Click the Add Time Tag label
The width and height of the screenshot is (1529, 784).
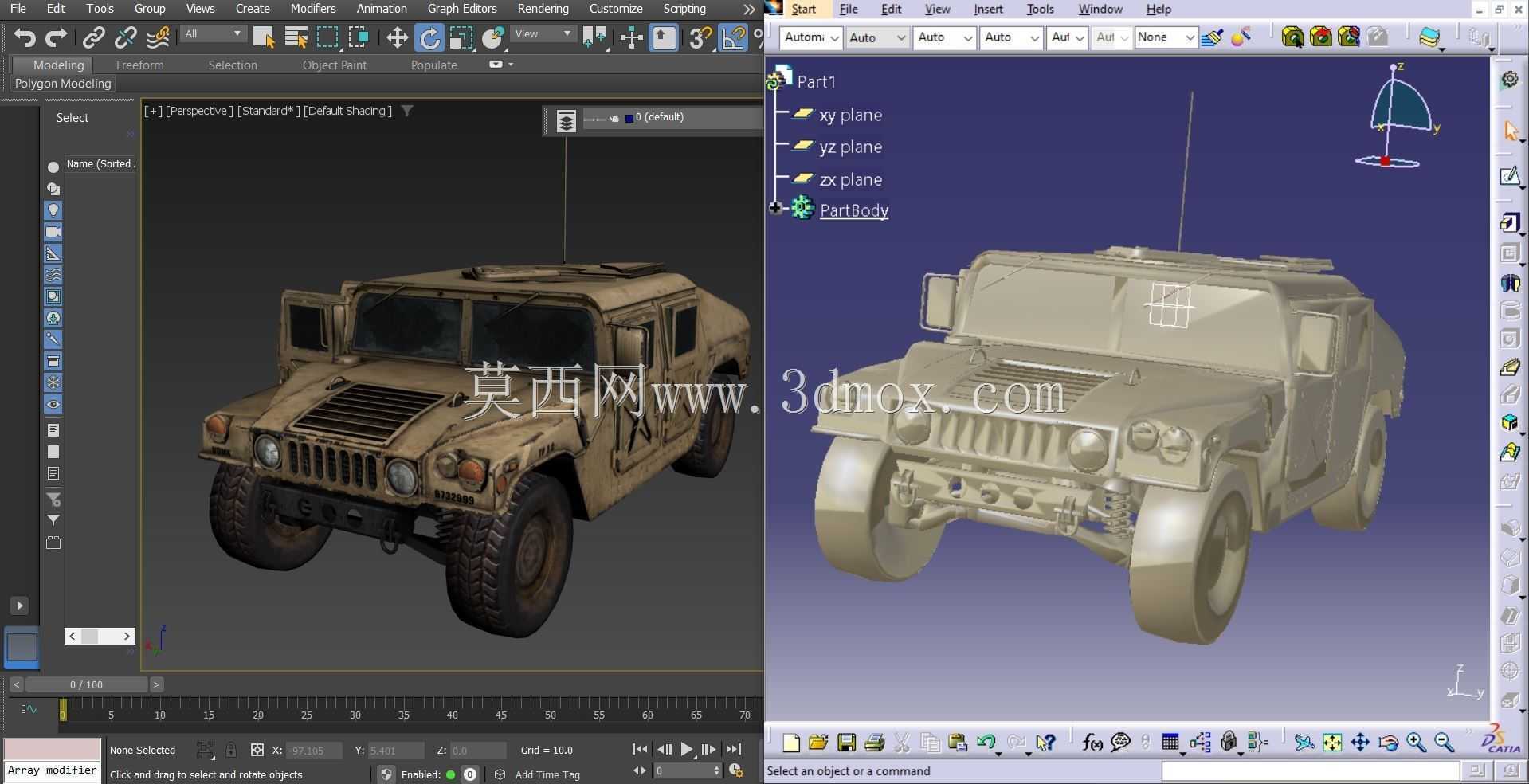[x=547, y=774]
